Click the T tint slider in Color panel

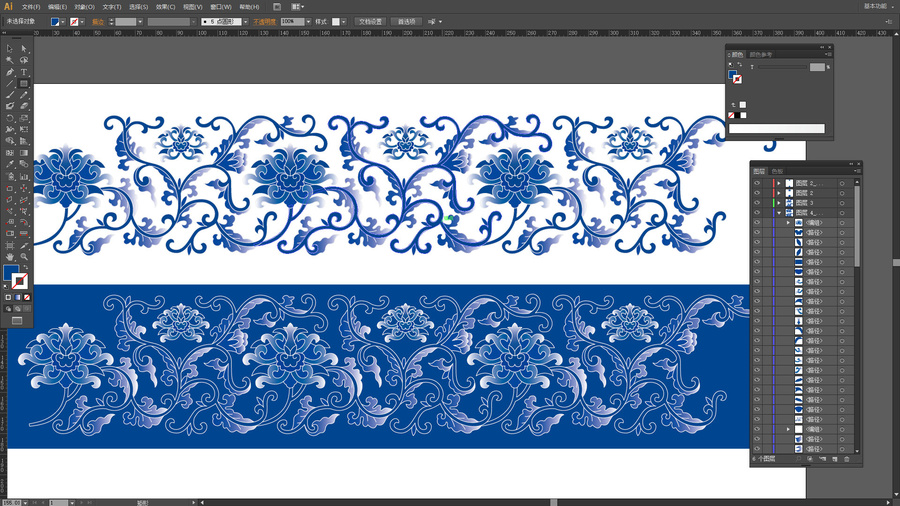coord(783,67)
